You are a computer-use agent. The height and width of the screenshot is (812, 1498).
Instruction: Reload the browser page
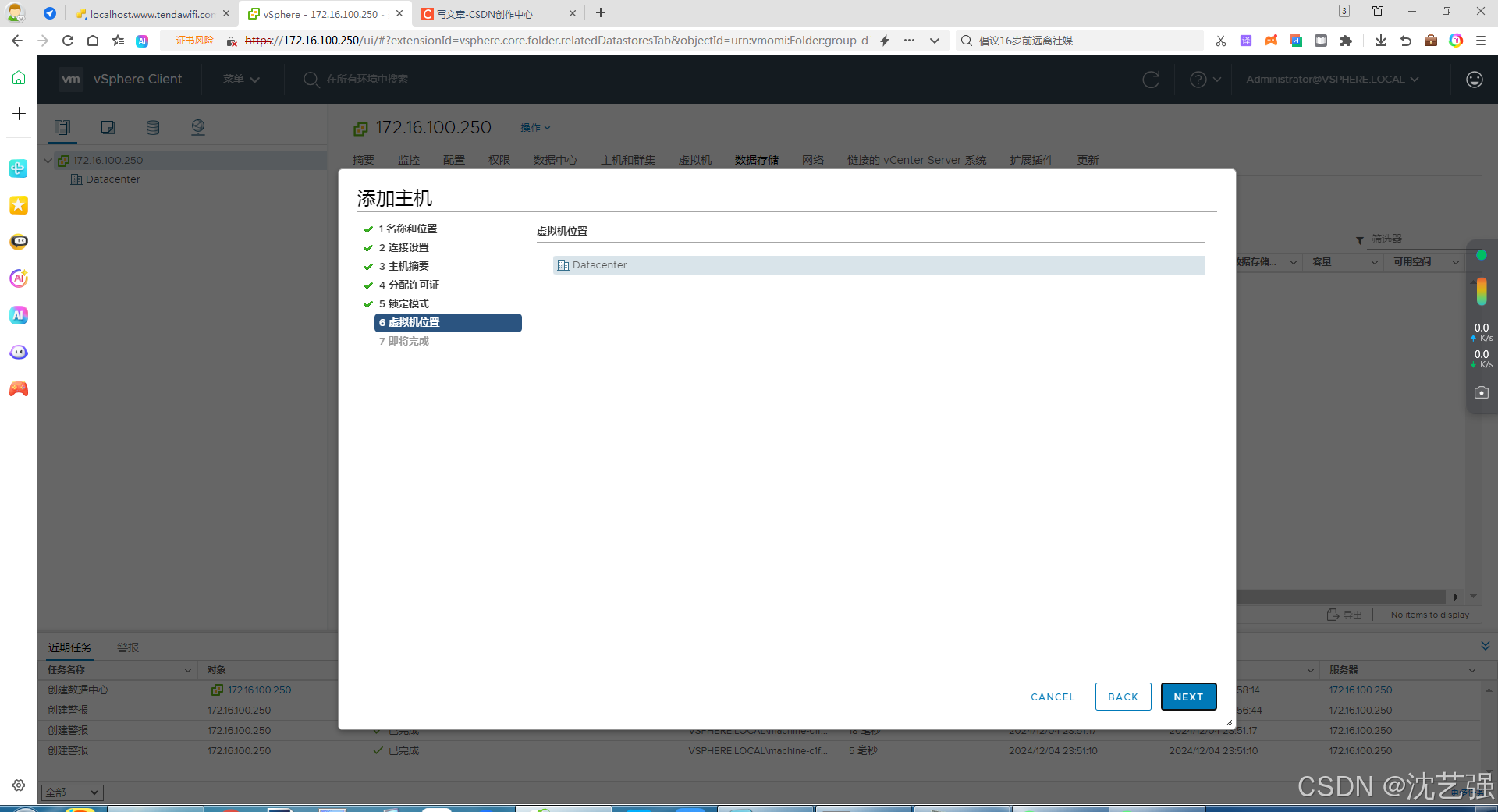[68, 41]
